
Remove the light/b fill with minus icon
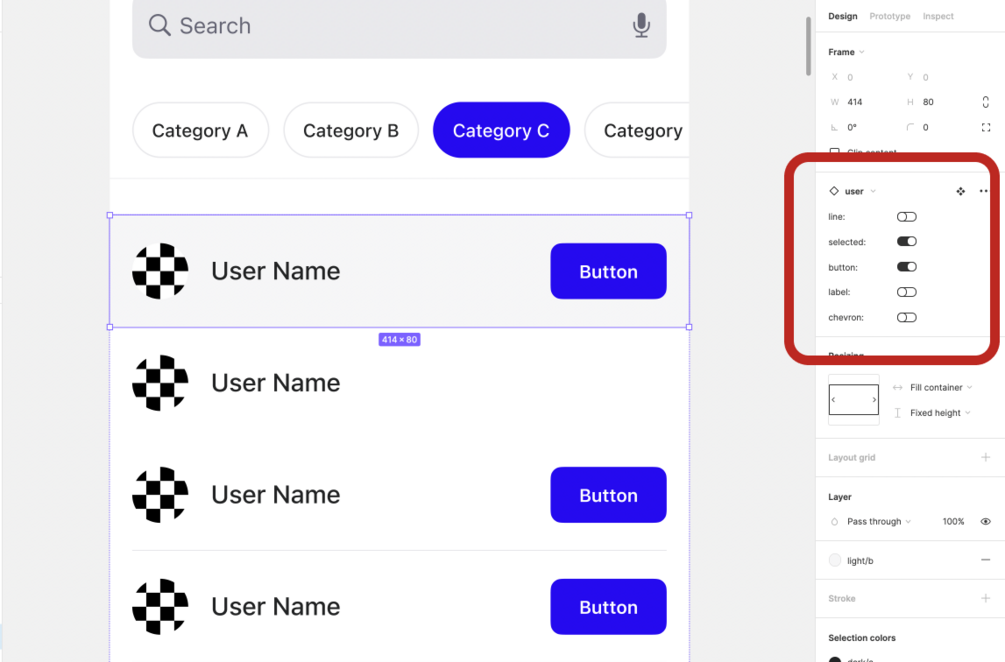point(986,560)
